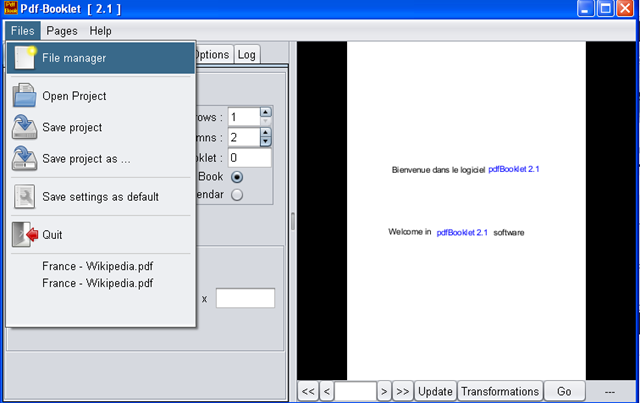Go to next preview page with >
This screenshot has height=403, width=640.
(x=384, y=392)
